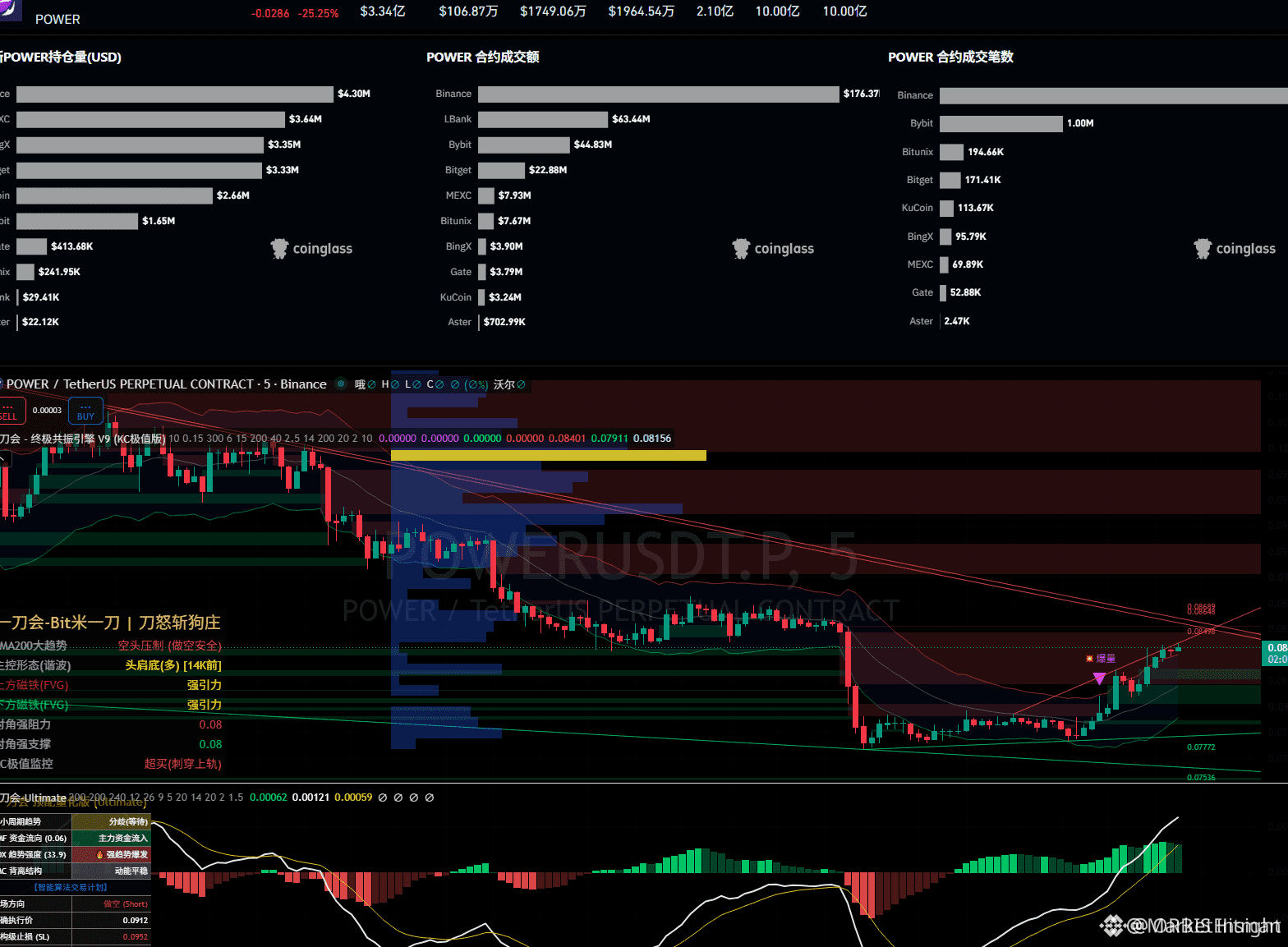Click the $1964.54万 value in the top row

tap(641, 11)
